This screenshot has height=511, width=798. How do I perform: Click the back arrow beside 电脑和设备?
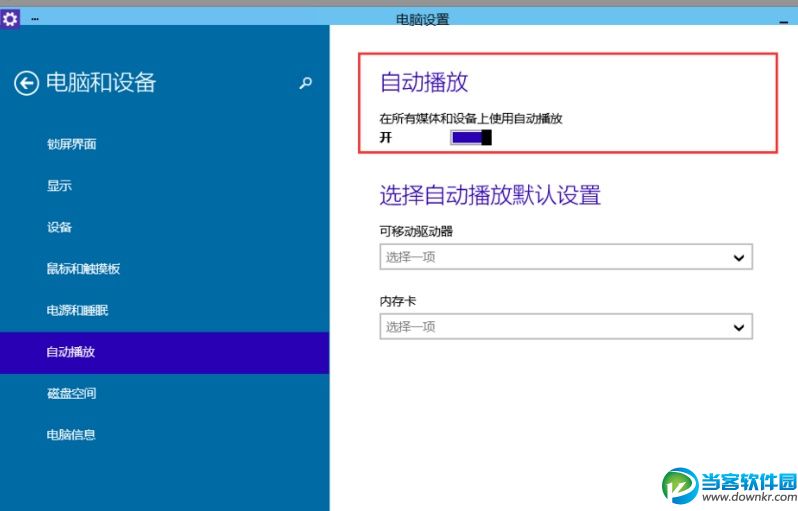pos(26,83)
